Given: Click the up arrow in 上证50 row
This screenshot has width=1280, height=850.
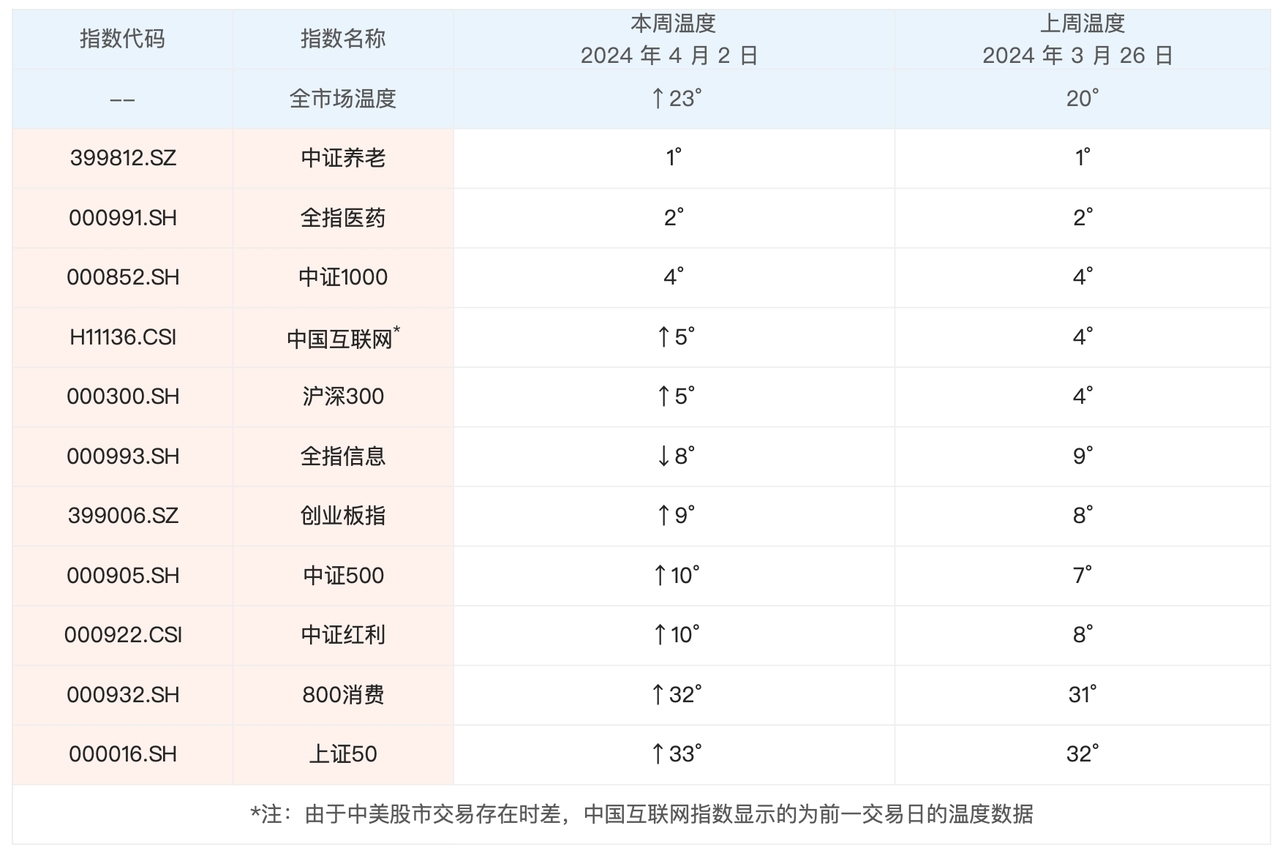Looking at the screenshot, I should pyautogui.click(x=657, y=754).
